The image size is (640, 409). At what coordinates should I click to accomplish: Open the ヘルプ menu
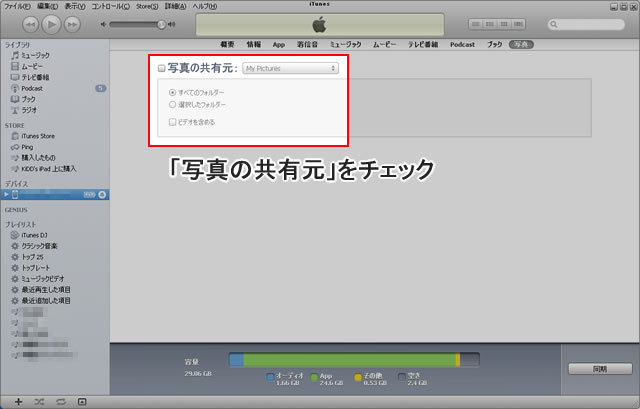click(205, 6)
